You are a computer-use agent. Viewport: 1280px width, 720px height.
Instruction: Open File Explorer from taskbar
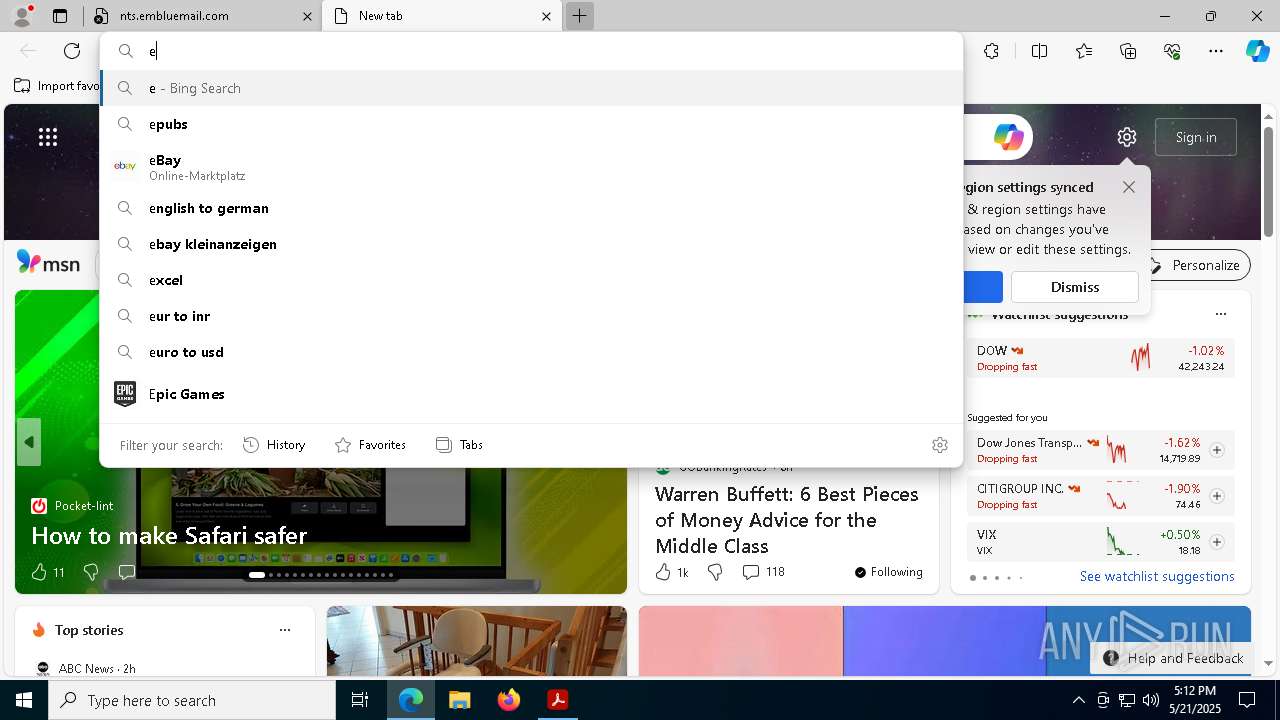click(x=459, y=700)
